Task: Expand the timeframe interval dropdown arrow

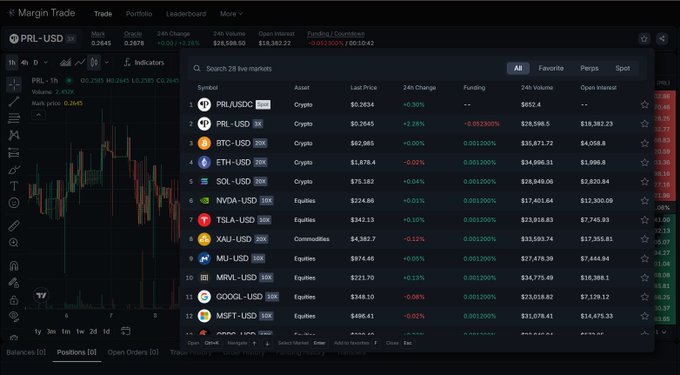Action: [x=46, y=62]
